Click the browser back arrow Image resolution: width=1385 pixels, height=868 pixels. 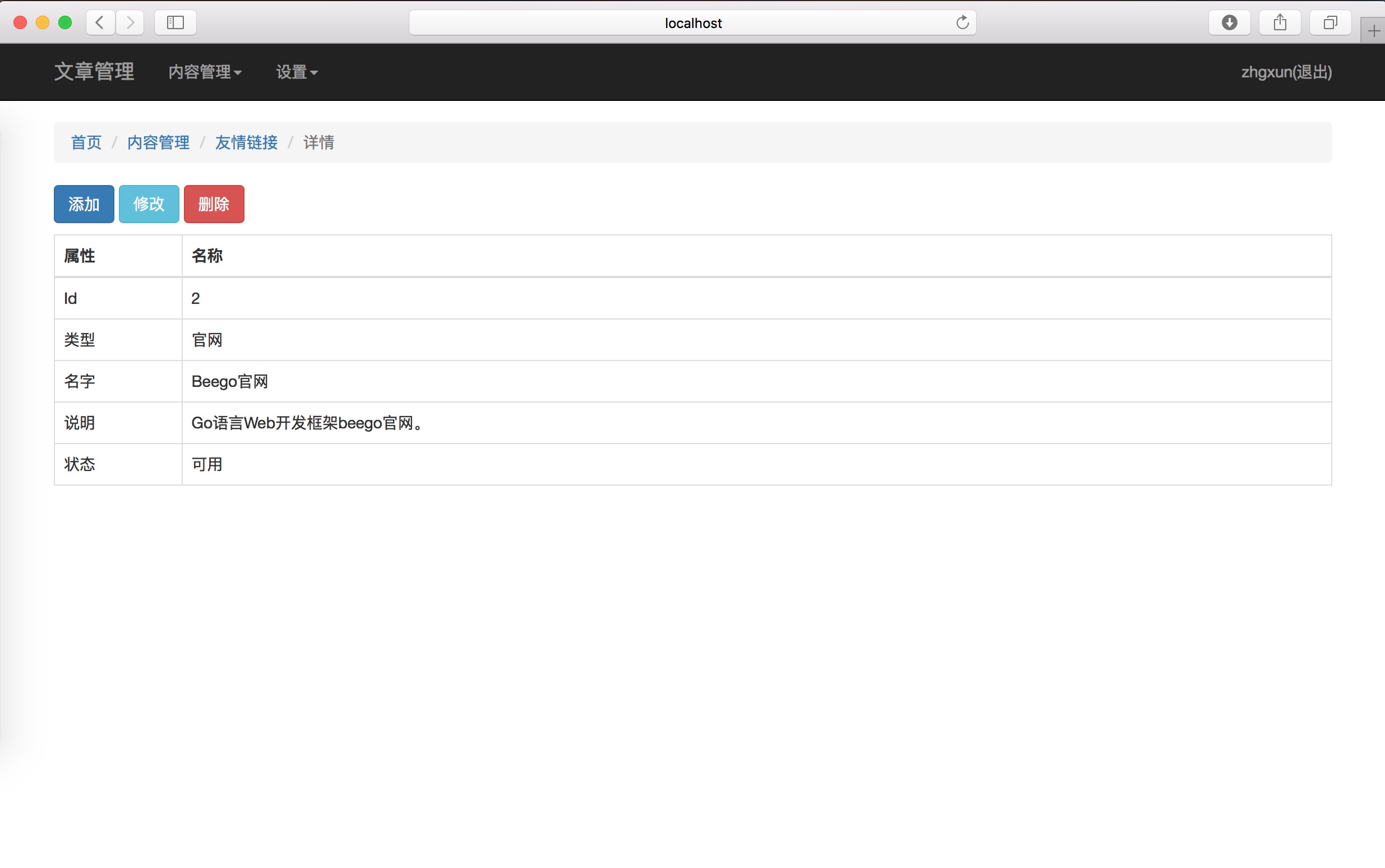100,22
